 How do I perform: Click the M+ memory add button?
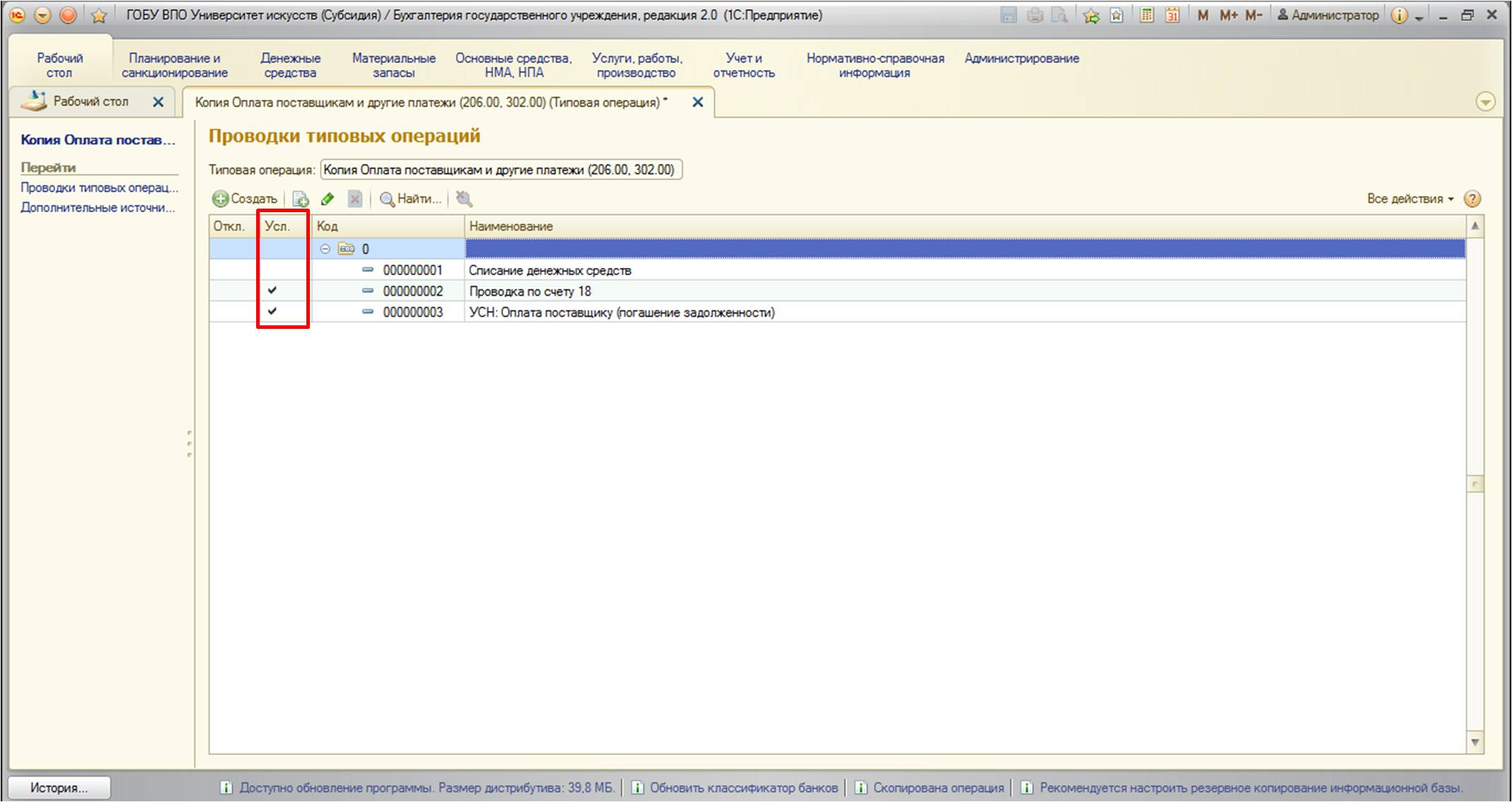(1228, 15)
